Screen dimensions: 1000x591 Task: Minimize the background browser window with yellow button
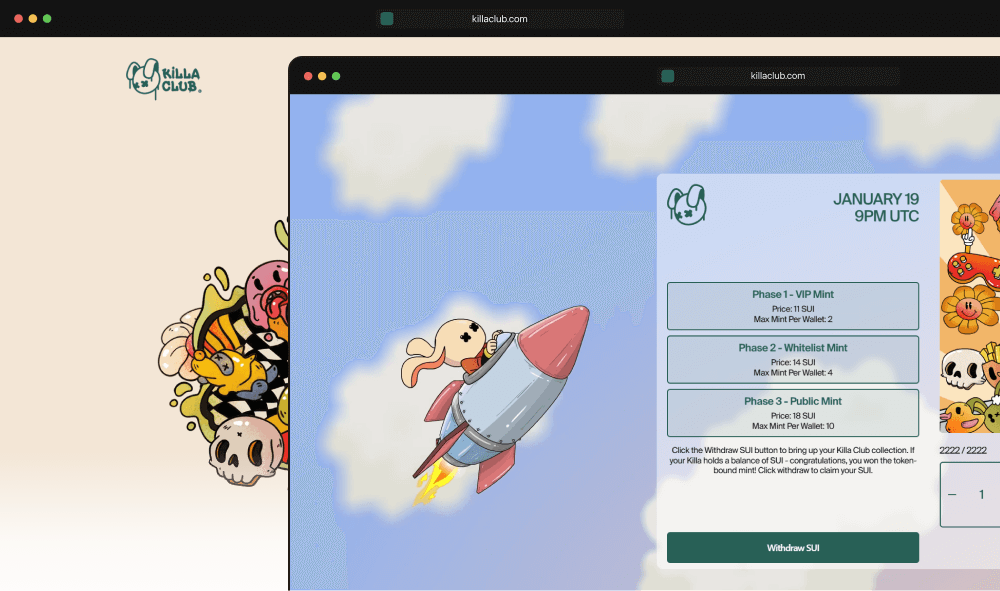click(x=33, y=19)
